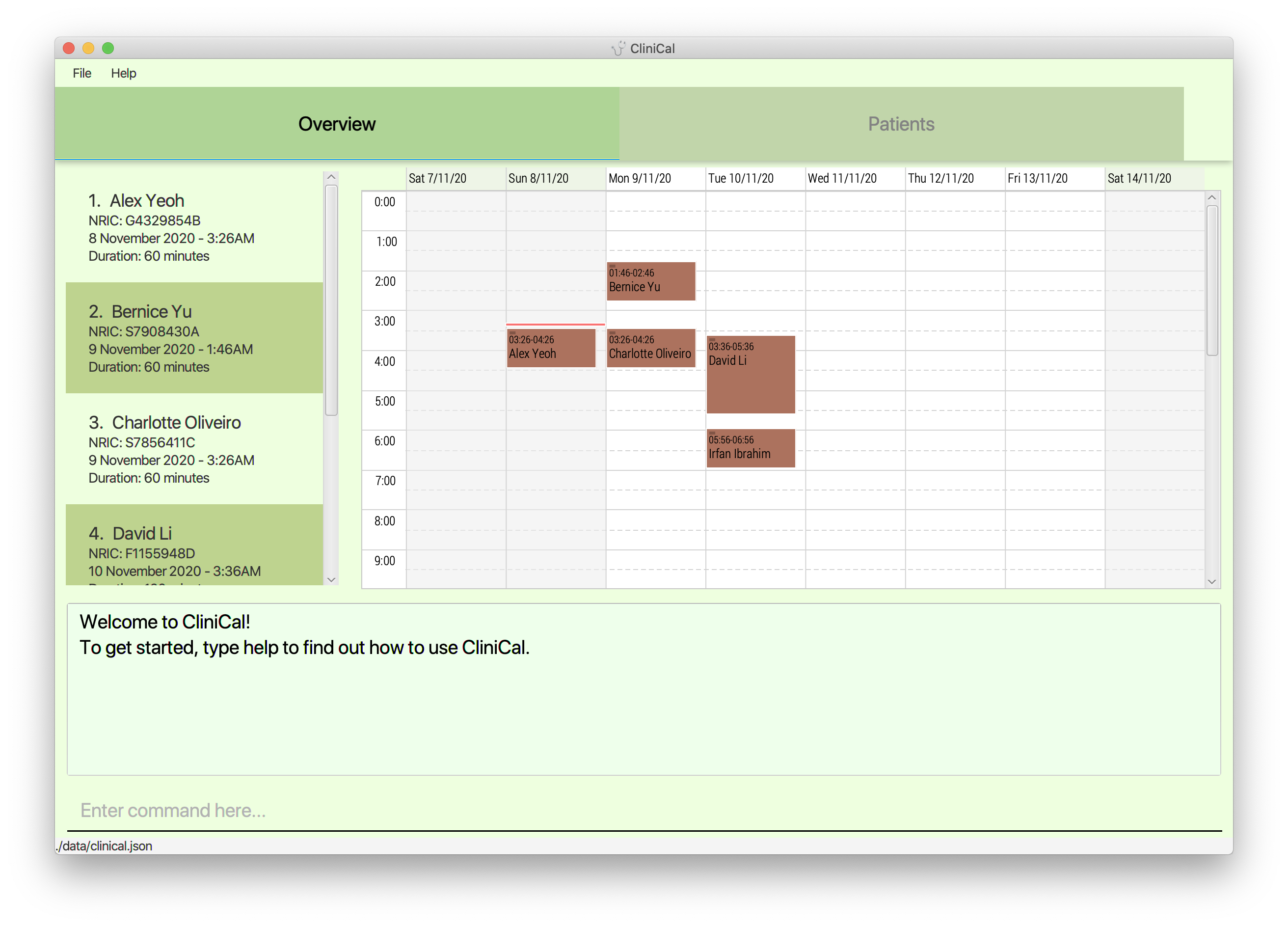Click the Fri 13/11/20 column header

click(1054, 178)
